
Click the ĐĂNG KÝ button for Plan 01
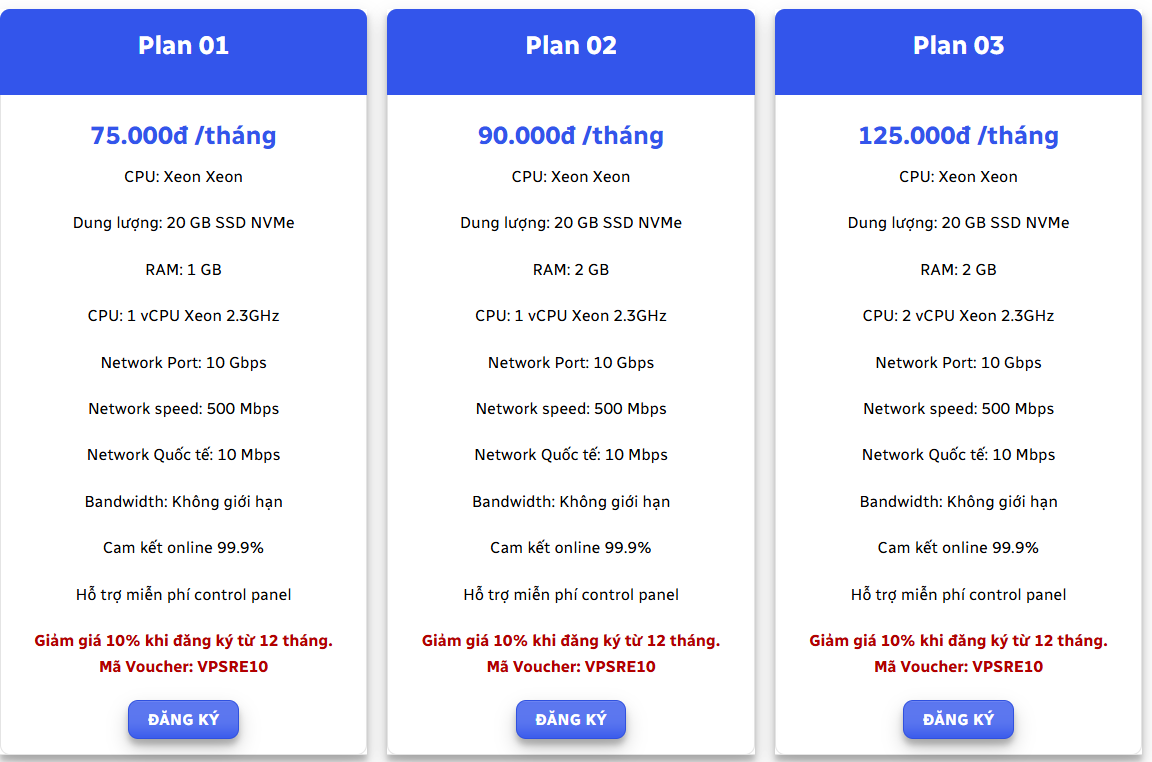coord(183,719)
